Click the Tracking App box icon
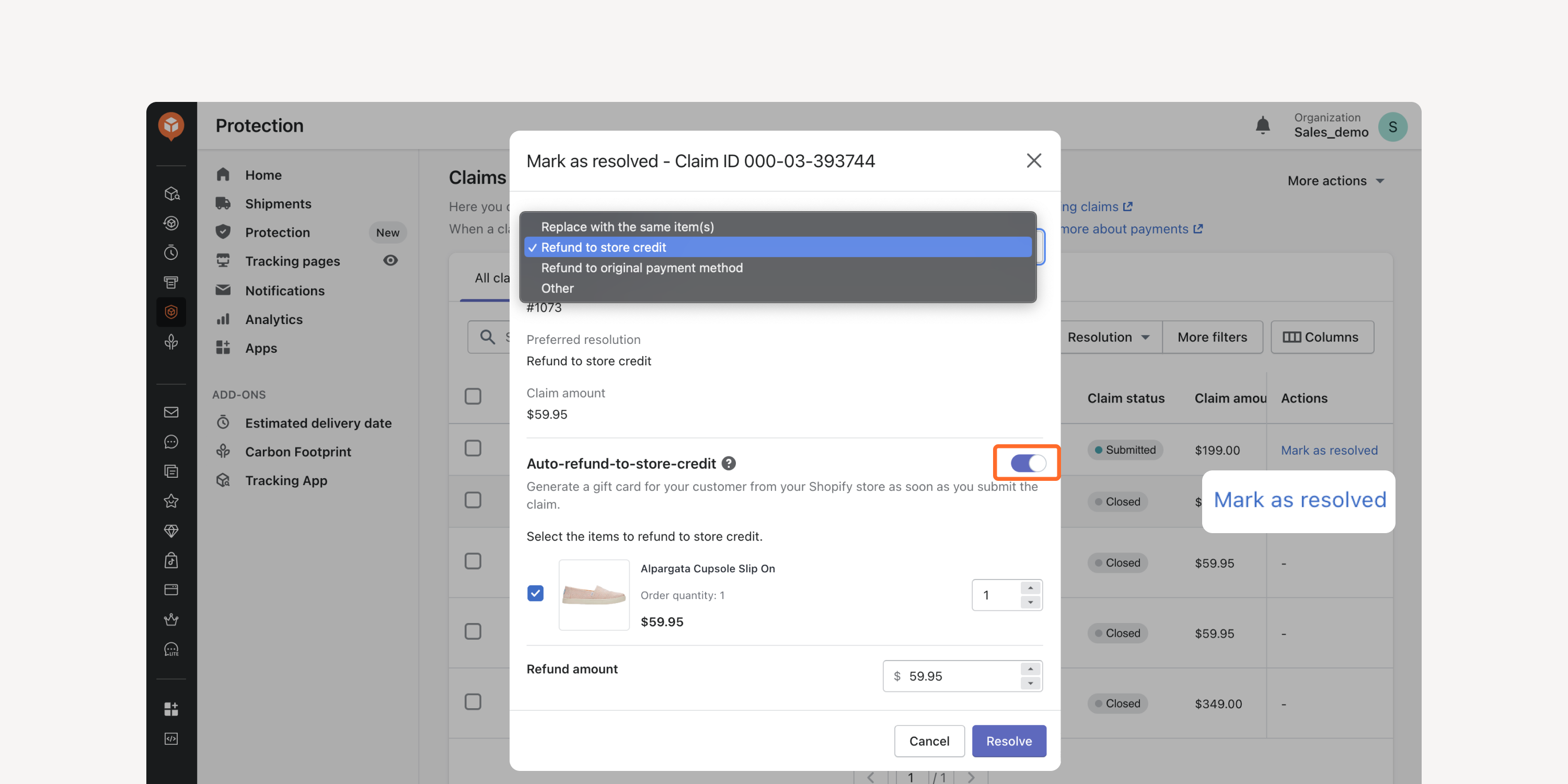Viewport: 1568px width, 784px height. coord(223,480)
